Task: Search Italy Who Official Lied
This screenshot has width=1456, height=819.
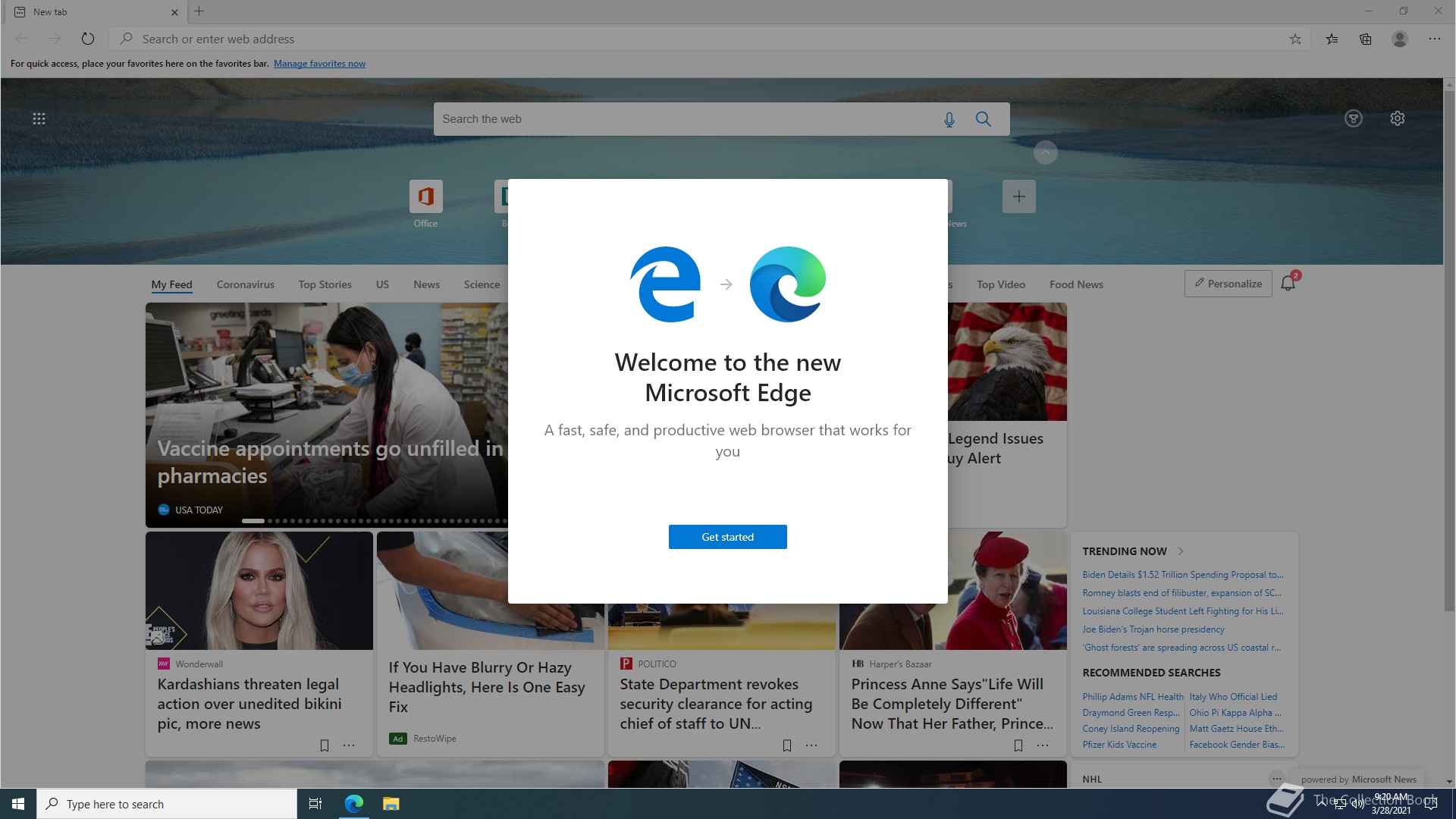Action: coord(1233,697)
